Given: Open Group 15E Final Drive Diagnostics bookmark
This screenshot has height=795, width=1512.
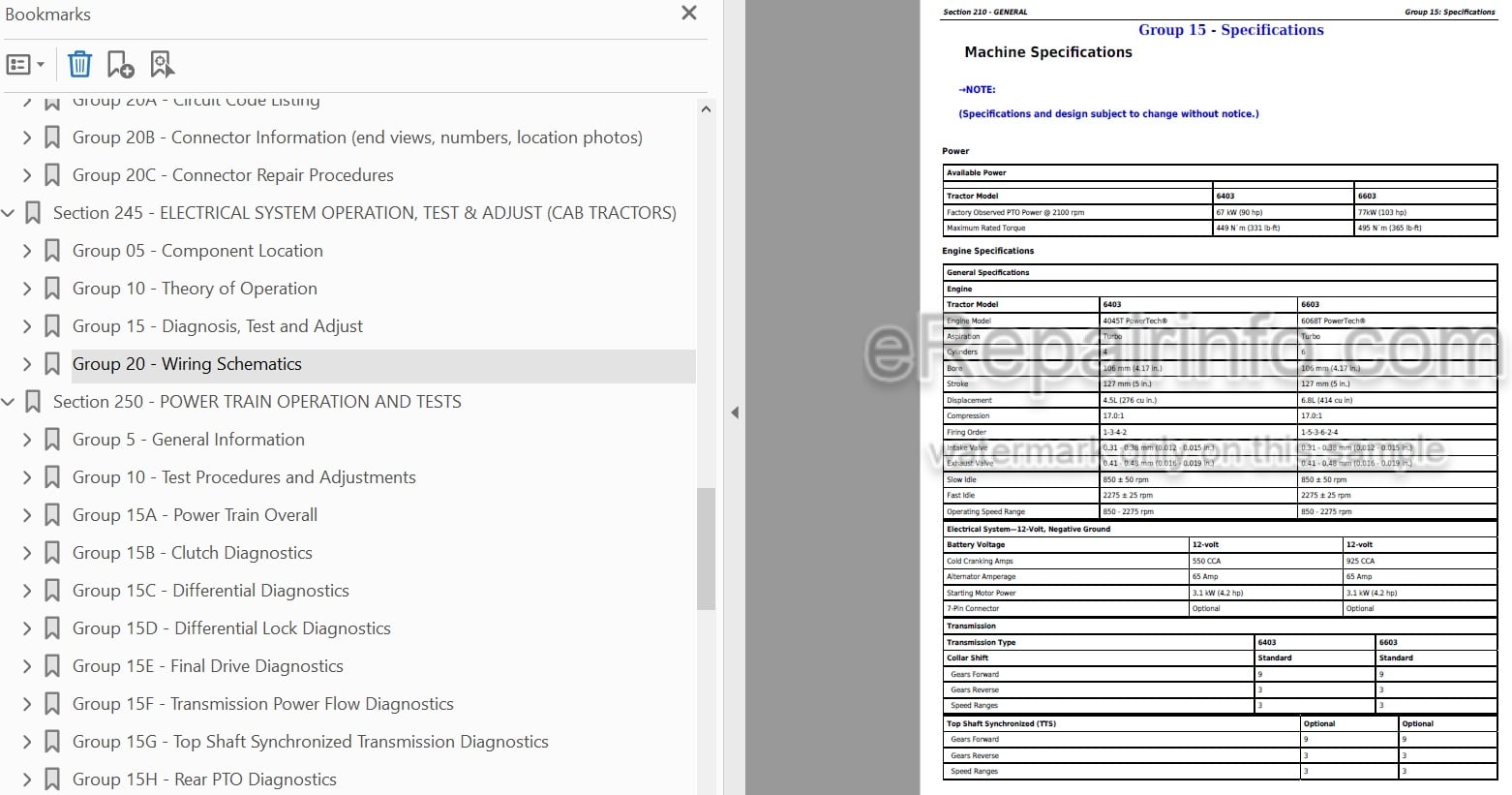Looking at the screenshot, I should click(x=208, y=666).
